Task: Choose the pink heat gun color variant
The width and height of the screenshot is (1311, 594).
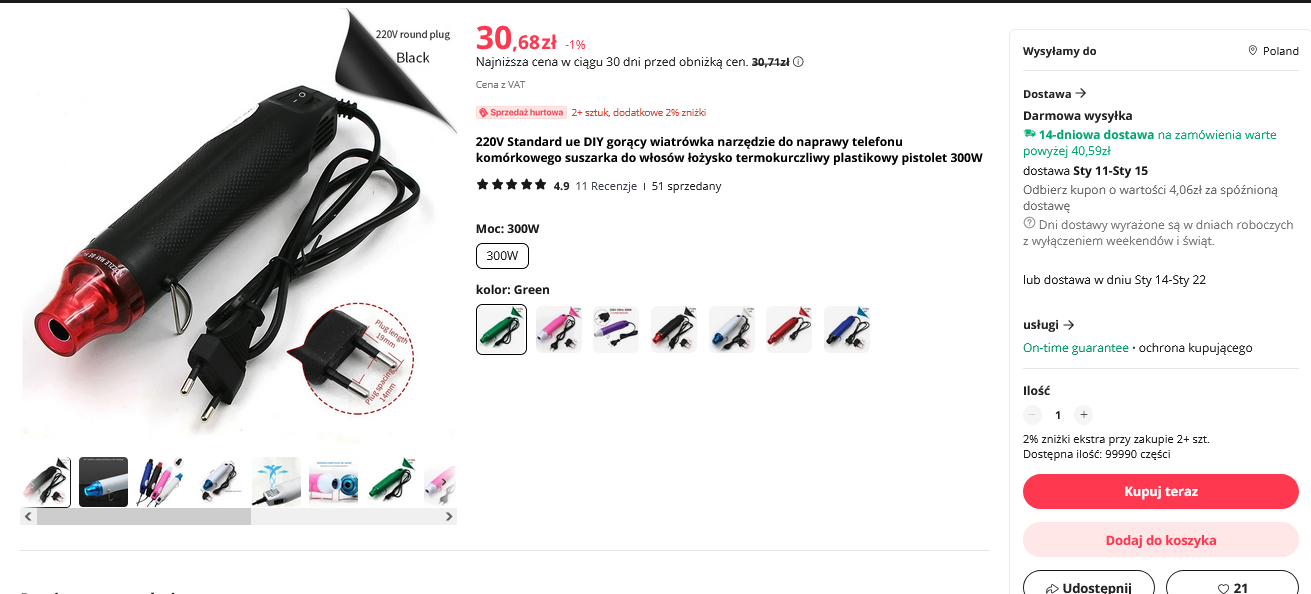Action: [559, 330]
